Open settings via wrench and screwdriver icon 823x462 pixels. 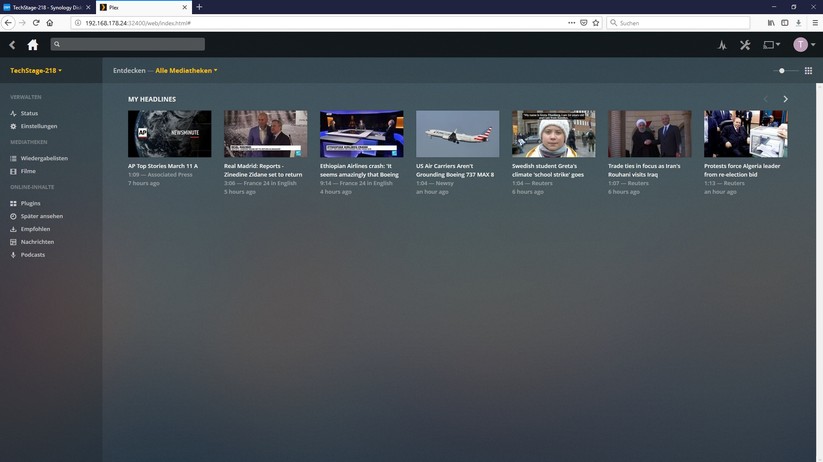pos(745,45)
